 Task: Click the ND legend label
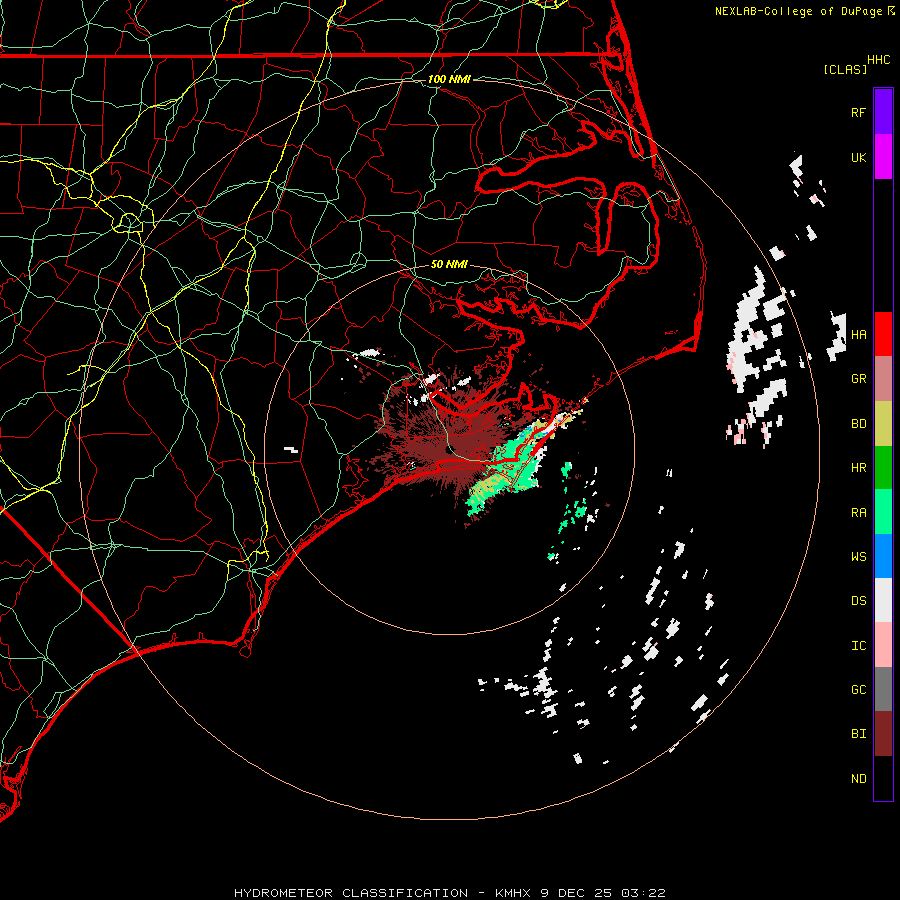click(858, 778)
